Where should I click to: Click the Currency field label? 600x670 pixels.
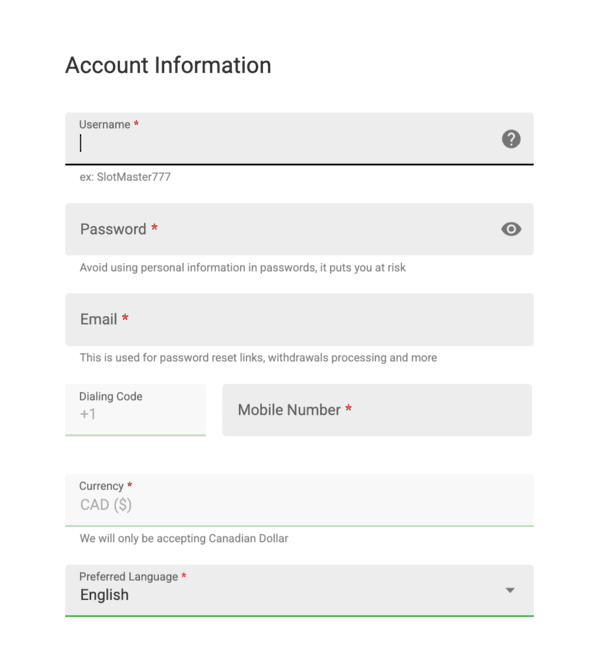click(102, 486)
